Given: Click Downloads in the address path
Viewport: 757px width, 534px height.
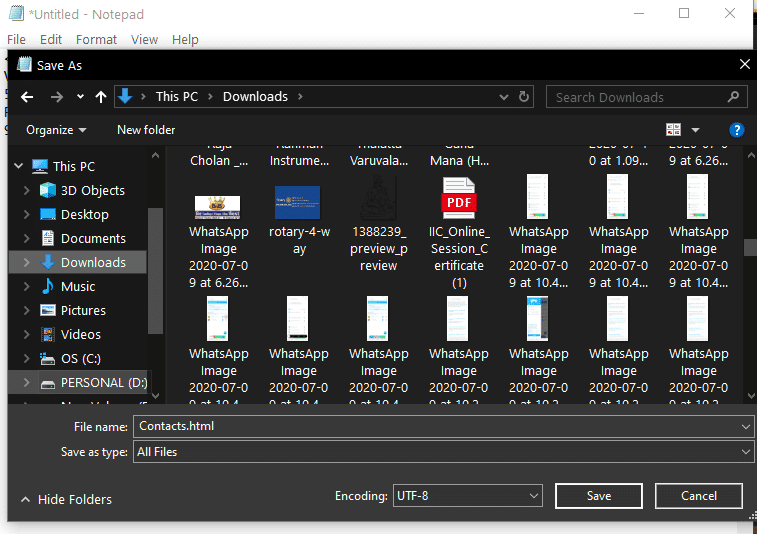Looking at the screenshot, I should click(255, 97).
